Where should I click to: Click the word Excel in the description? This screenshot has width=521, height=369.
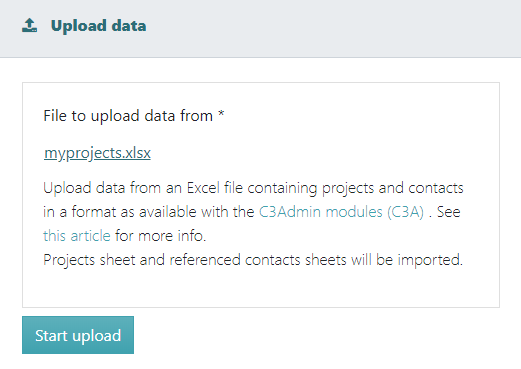(203, 188)
